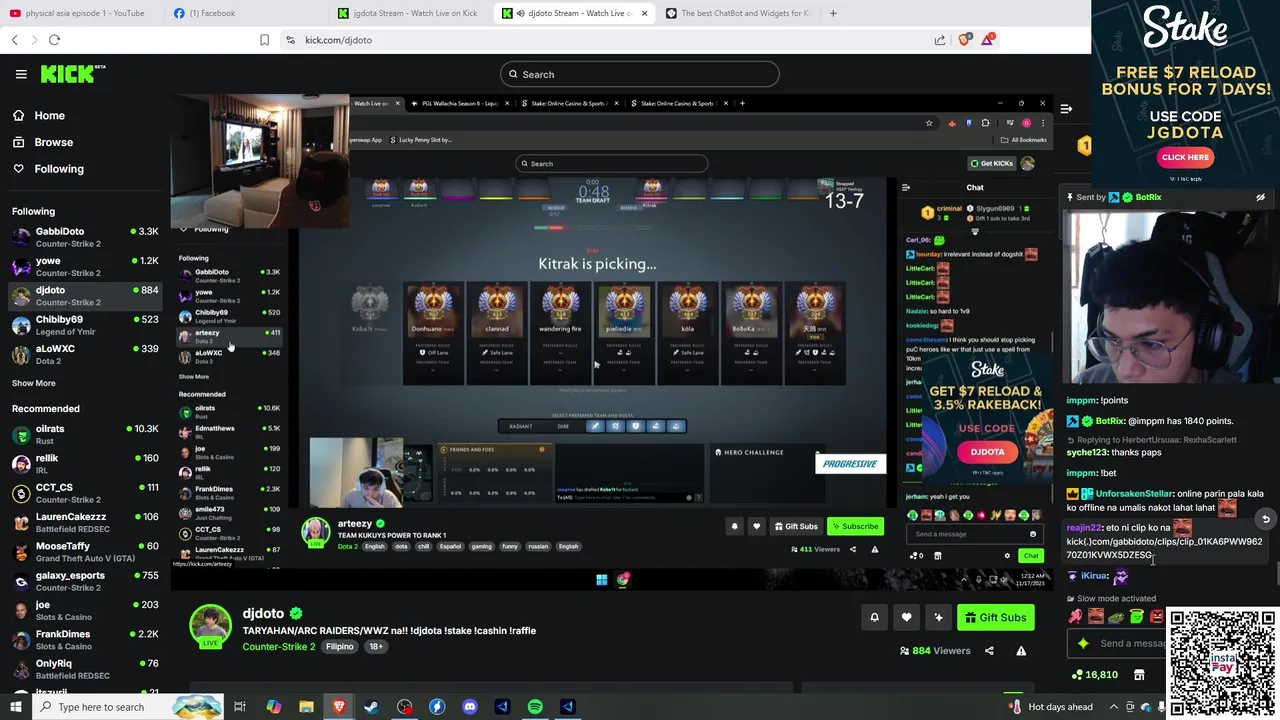Open a new browser tab

[833, 13]
